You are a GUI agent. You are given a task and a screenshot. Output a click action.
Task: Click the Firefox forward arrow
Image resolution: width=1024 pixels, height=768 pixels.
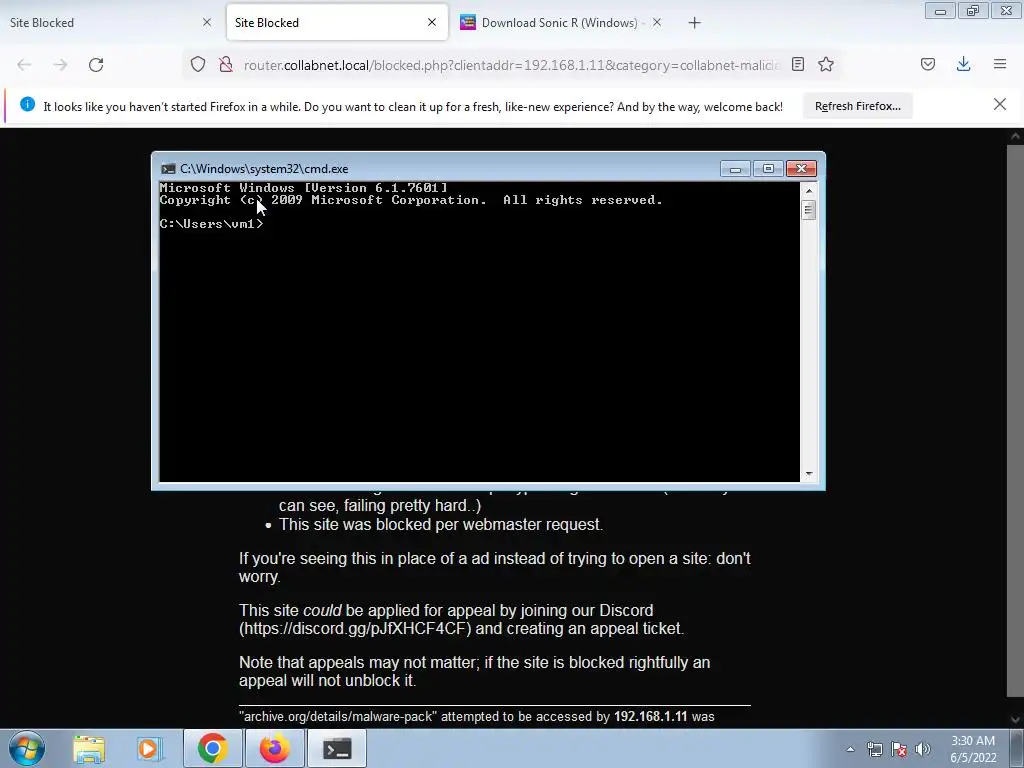(60, 65)
